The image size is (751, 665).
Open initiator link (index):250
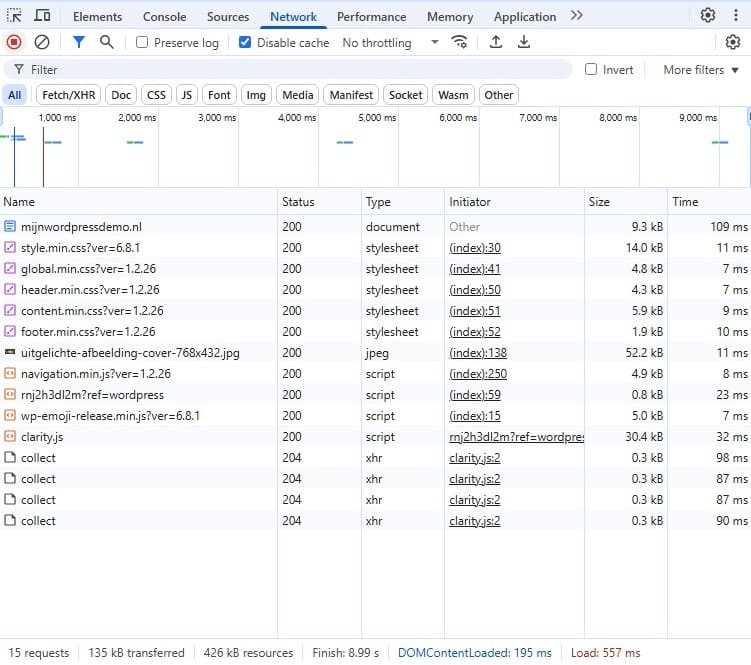478,374
